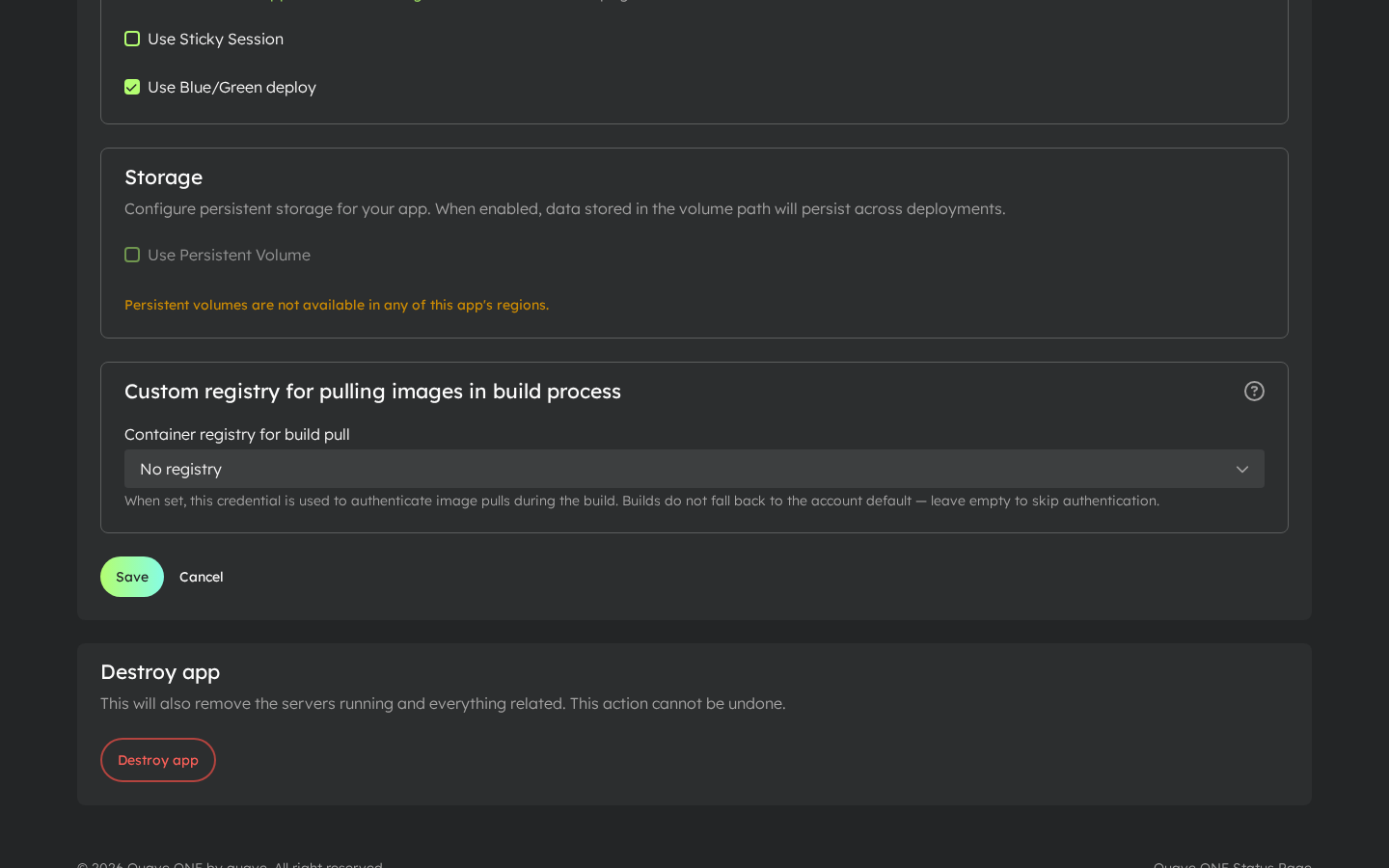
Task: Click the Use Sticky Session label
Action: point(215,39)
